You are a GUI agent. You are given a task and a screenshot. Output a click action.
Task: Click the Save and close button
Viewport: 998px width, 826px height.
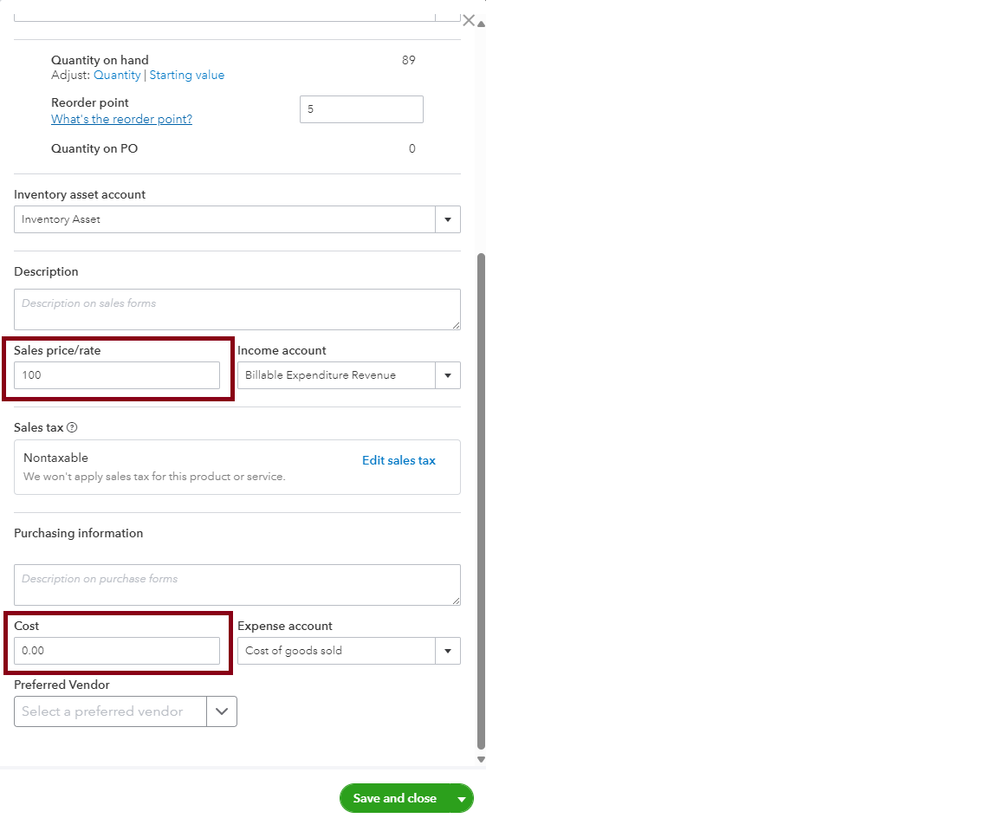coord(395,799)
